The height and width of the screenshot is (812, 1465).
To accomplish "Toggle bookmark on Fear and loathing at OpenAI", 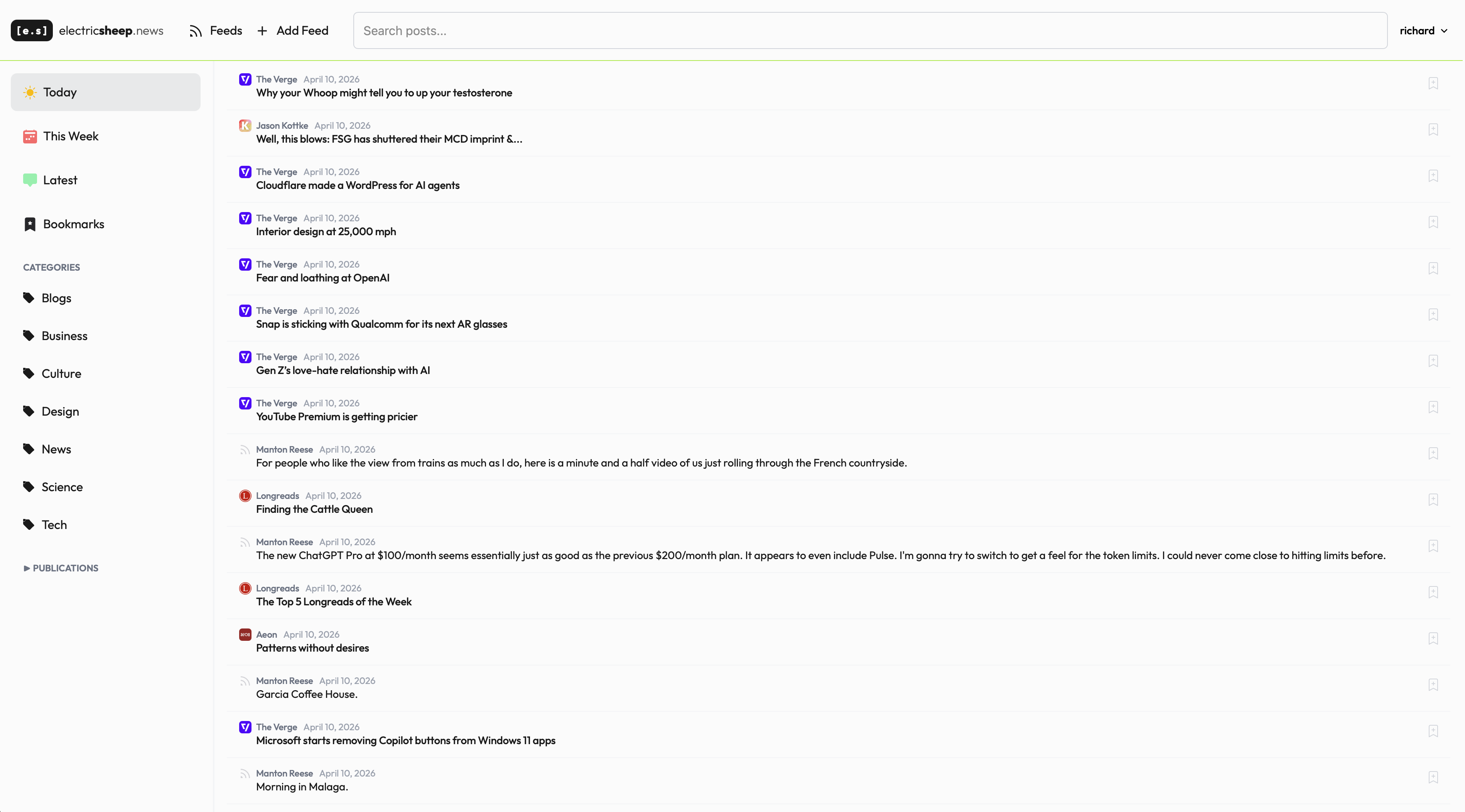I will [1433, 268].
